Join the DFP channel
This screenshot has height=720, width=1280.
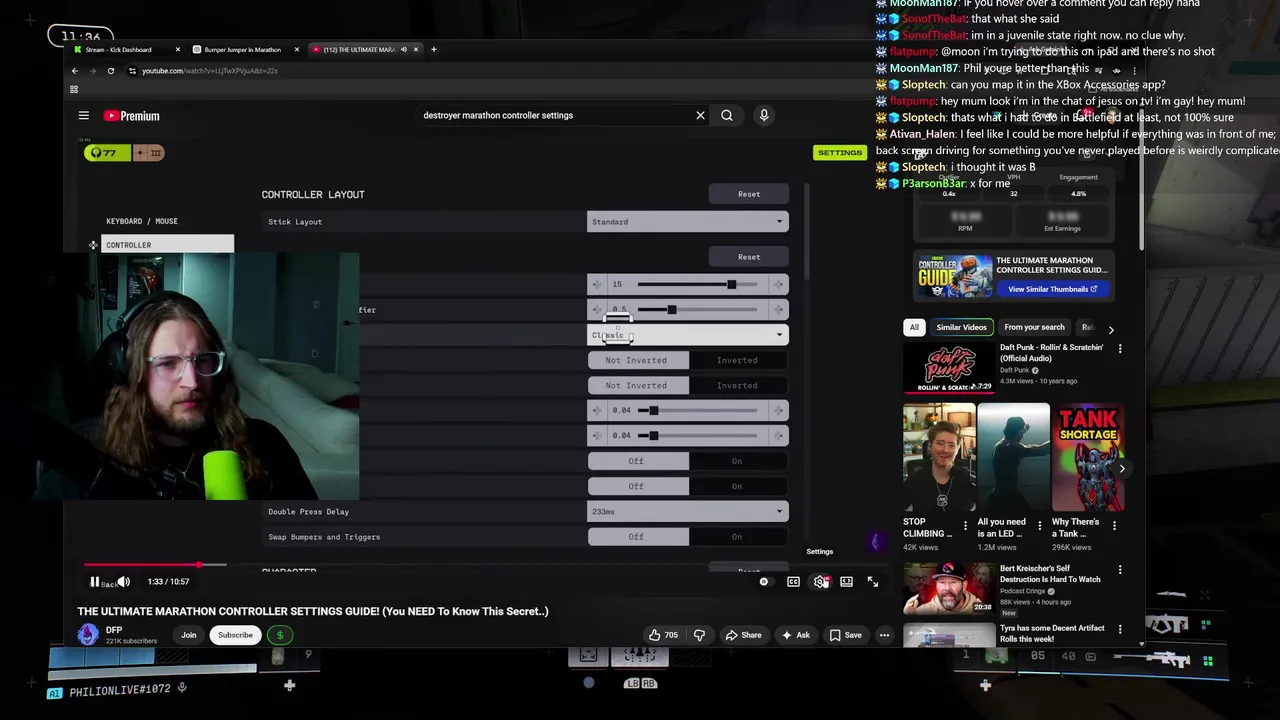pyautogui.click(x=188, y=635)
